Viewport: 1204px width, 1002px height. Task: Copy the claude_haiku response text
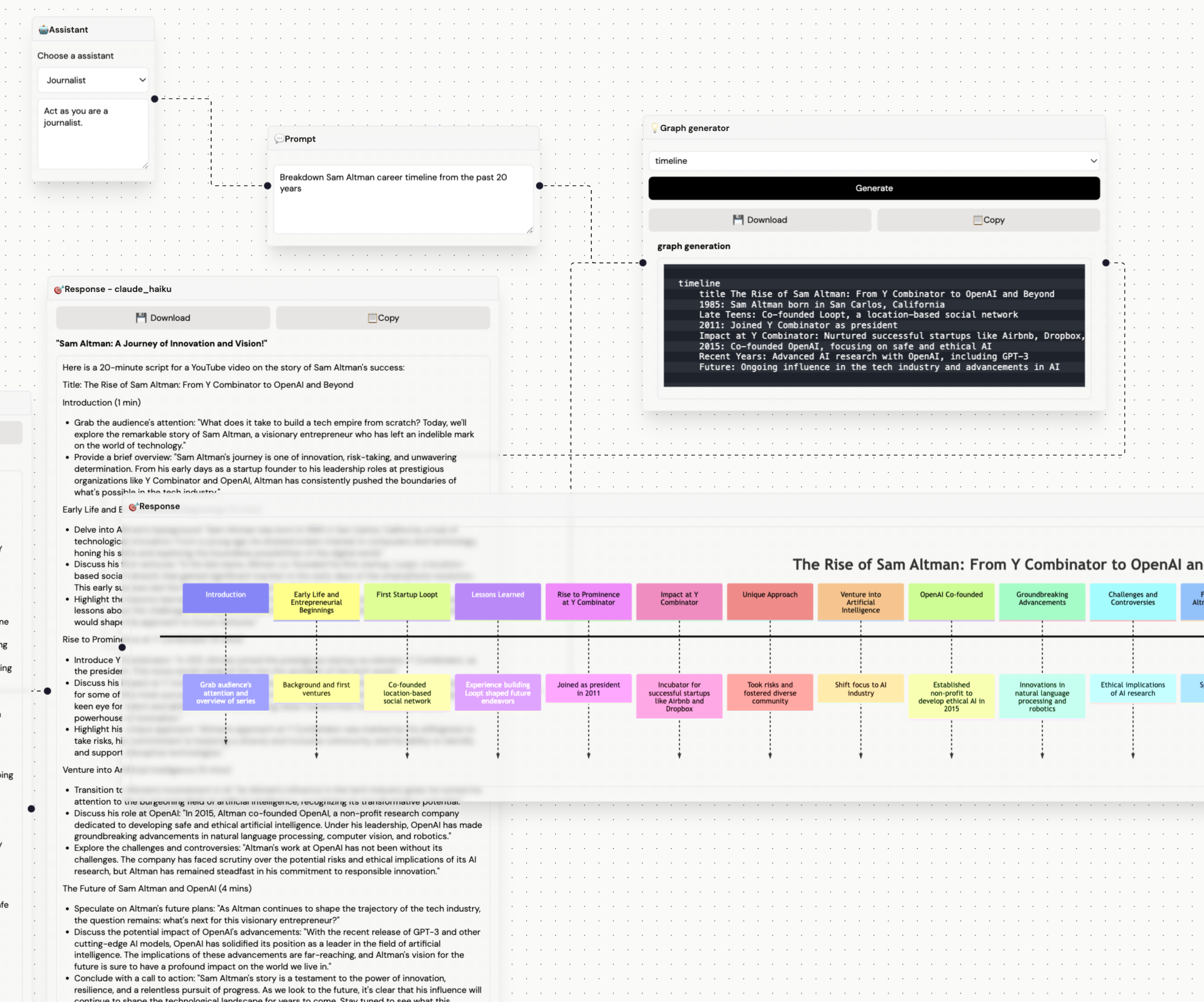click(383, 318)
